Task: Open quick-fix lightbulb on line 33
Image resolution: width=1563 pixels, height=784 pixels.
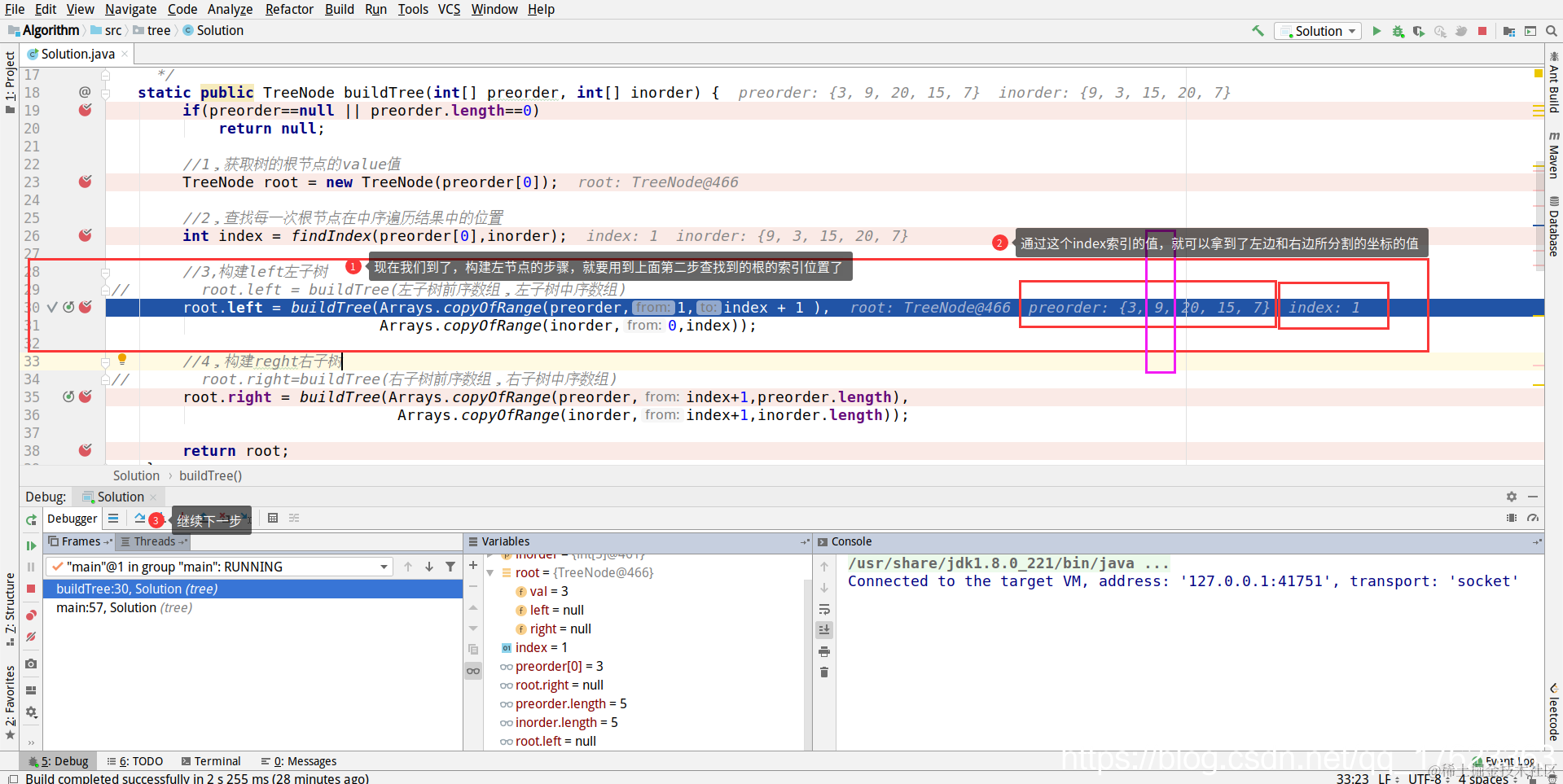Action: [x=122, y=359]
